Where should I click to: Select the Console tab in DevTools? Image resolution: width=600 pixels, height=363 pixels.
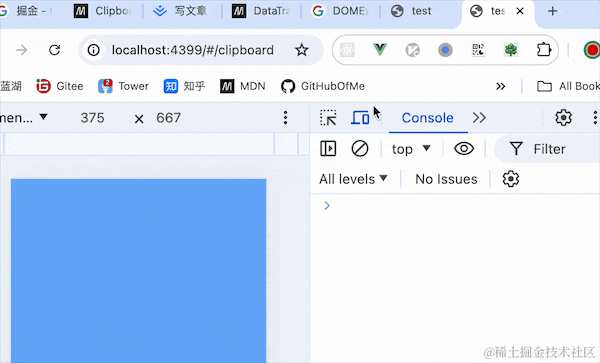tap(427, 118)
